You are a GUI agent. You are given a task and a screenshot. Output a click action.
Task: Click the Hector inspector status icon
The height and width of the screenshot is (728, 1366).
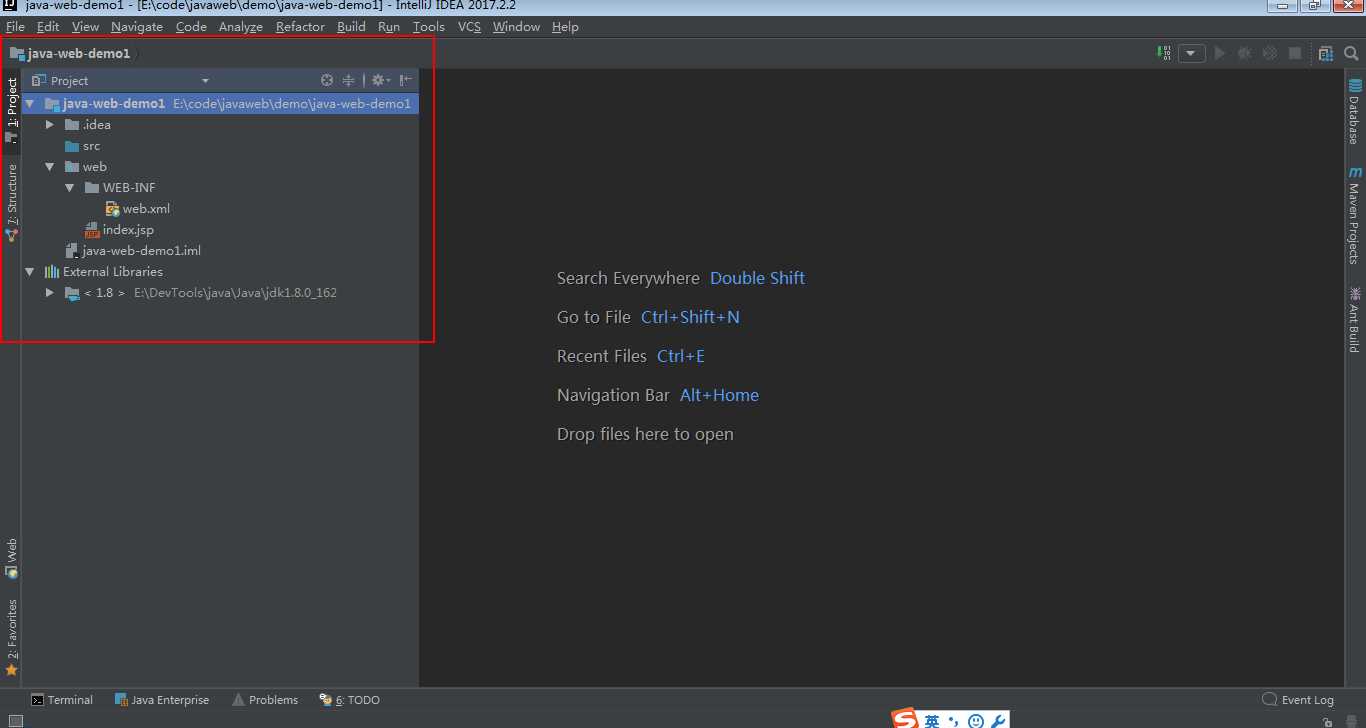pyautogui.click(x=1353, y=721)
